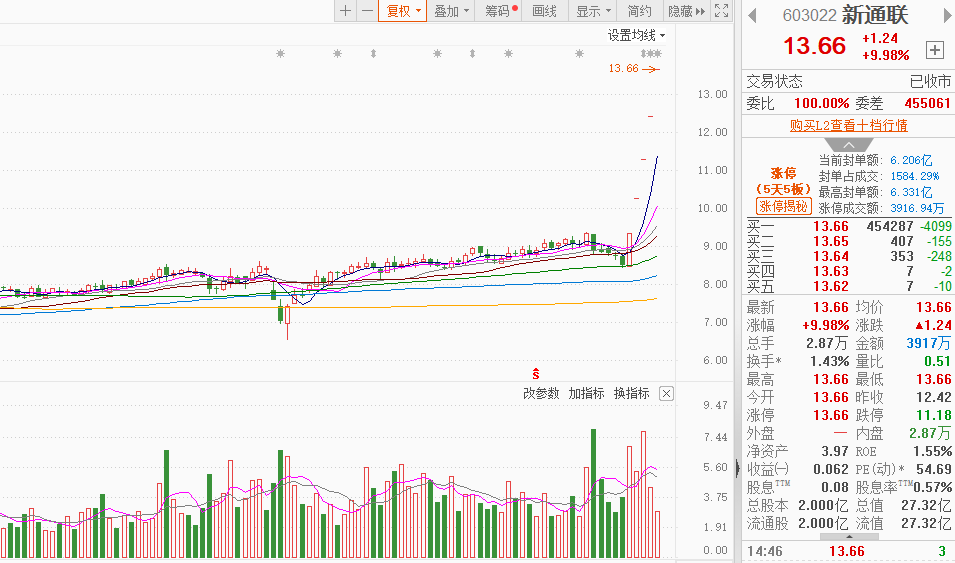Click the 买四 bid price 13.63
Screen dimensions: 955x563
coord(831,272)
